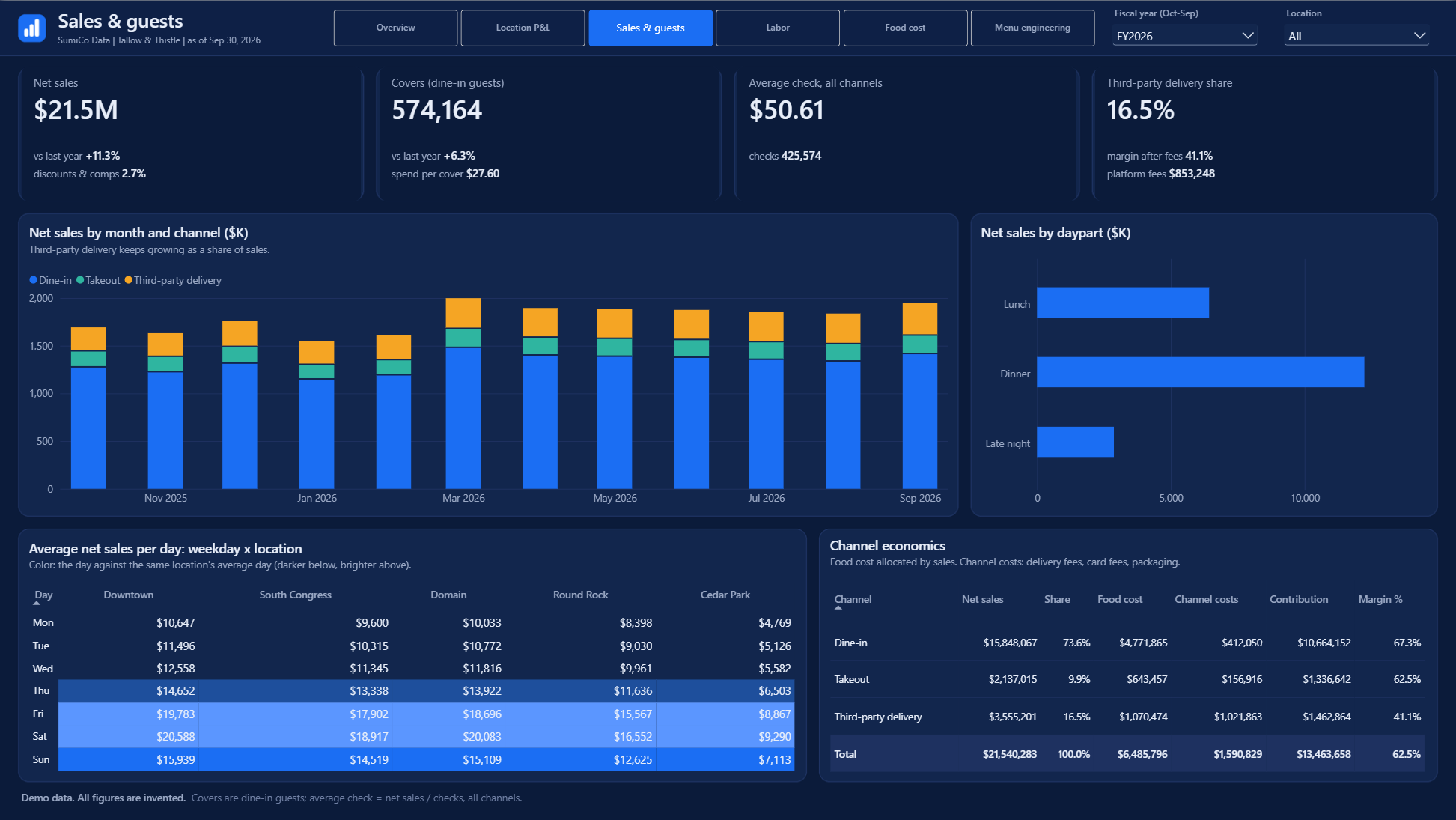The height and width of the screenshot is (820, 1456).
Task: Sort by Round Rock column header
Action: pos(580,595)
